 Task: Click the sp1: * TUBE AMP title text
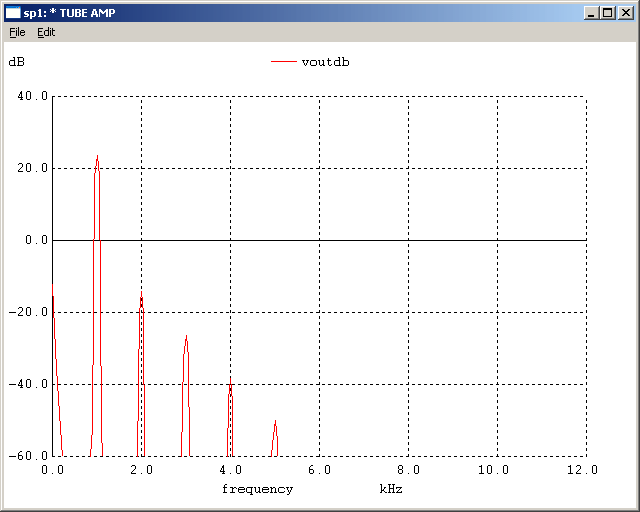point(69,13)
